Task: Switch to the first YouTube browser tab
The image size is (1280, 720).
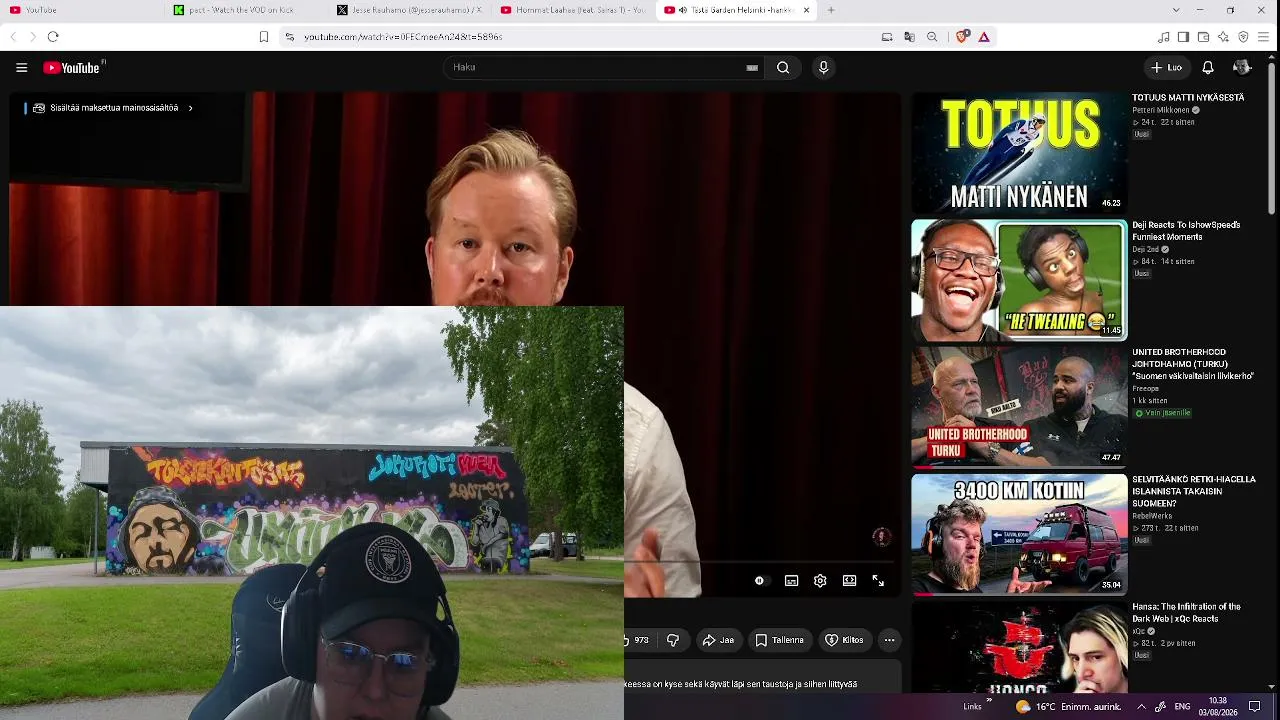Action: coord(83,10)
